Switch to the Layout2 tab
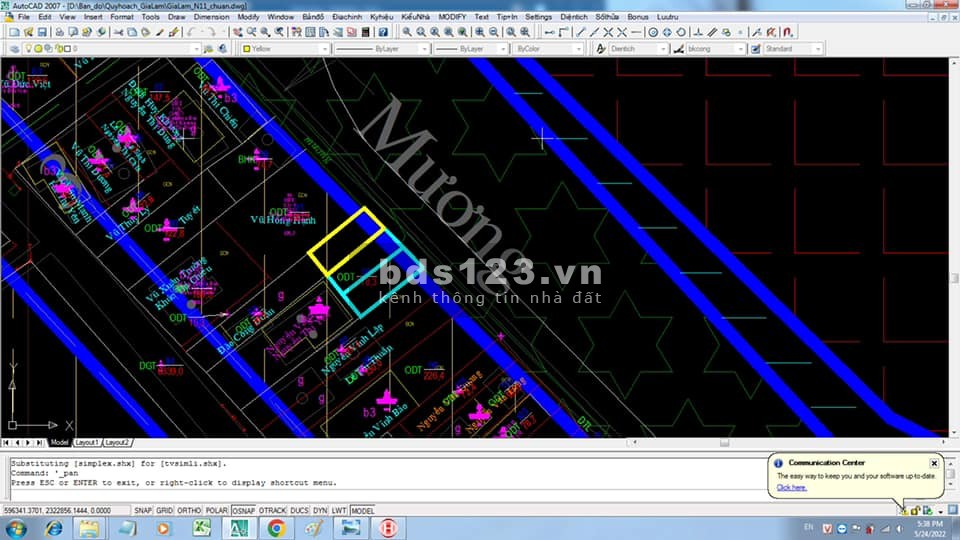Screen dimensions: 960x540 coord(116,442)
